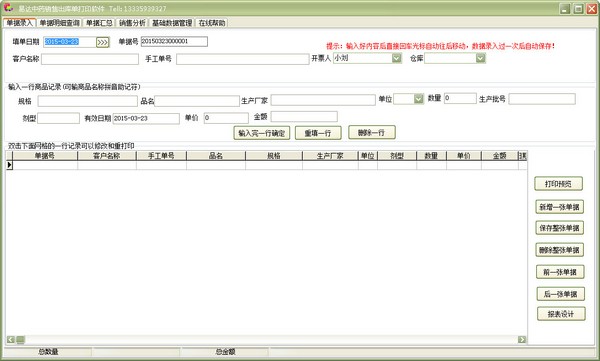Switch to the 销售分析 tab
The image size is (600, 361).
(x=132, y=23)
